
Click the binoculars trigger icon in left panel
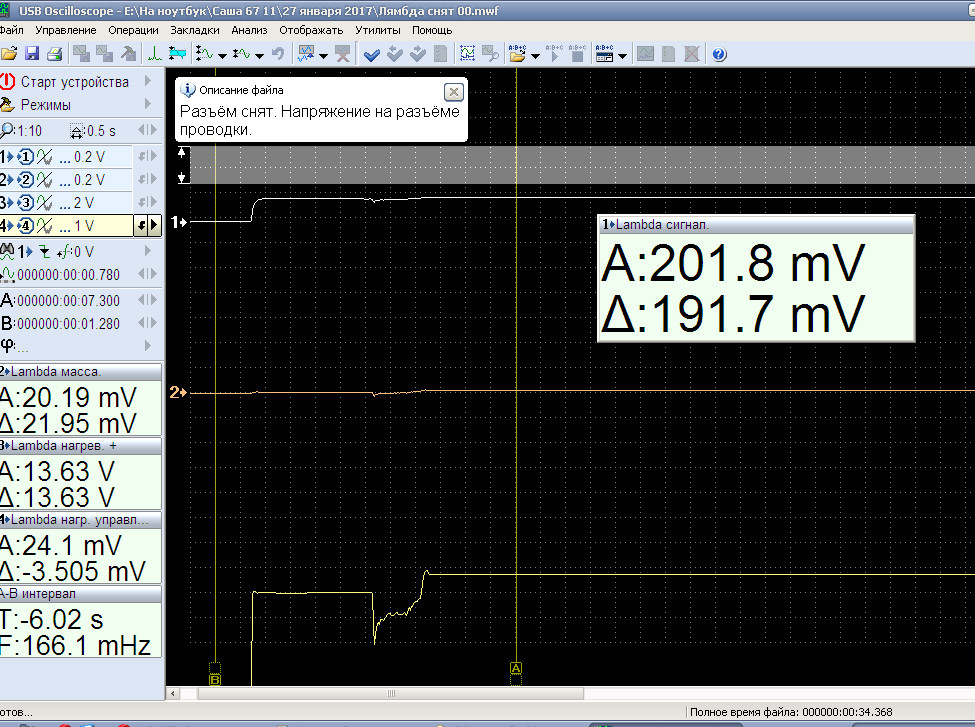click(7, 251)
